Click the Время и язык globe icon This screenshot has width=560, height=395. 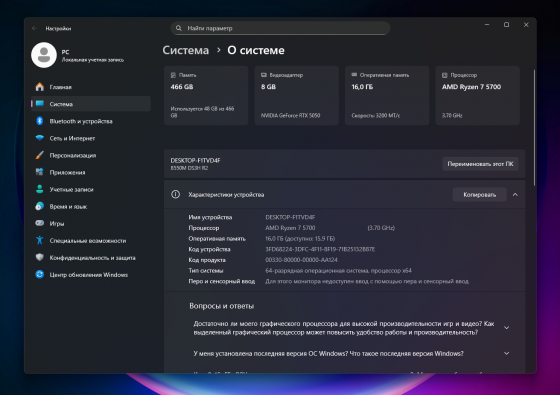tap(40, 206)
